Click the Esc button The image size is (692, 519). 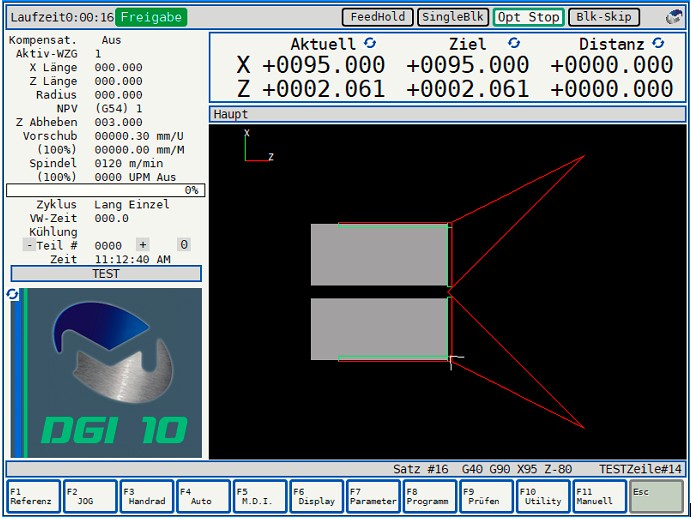point(656,497)
